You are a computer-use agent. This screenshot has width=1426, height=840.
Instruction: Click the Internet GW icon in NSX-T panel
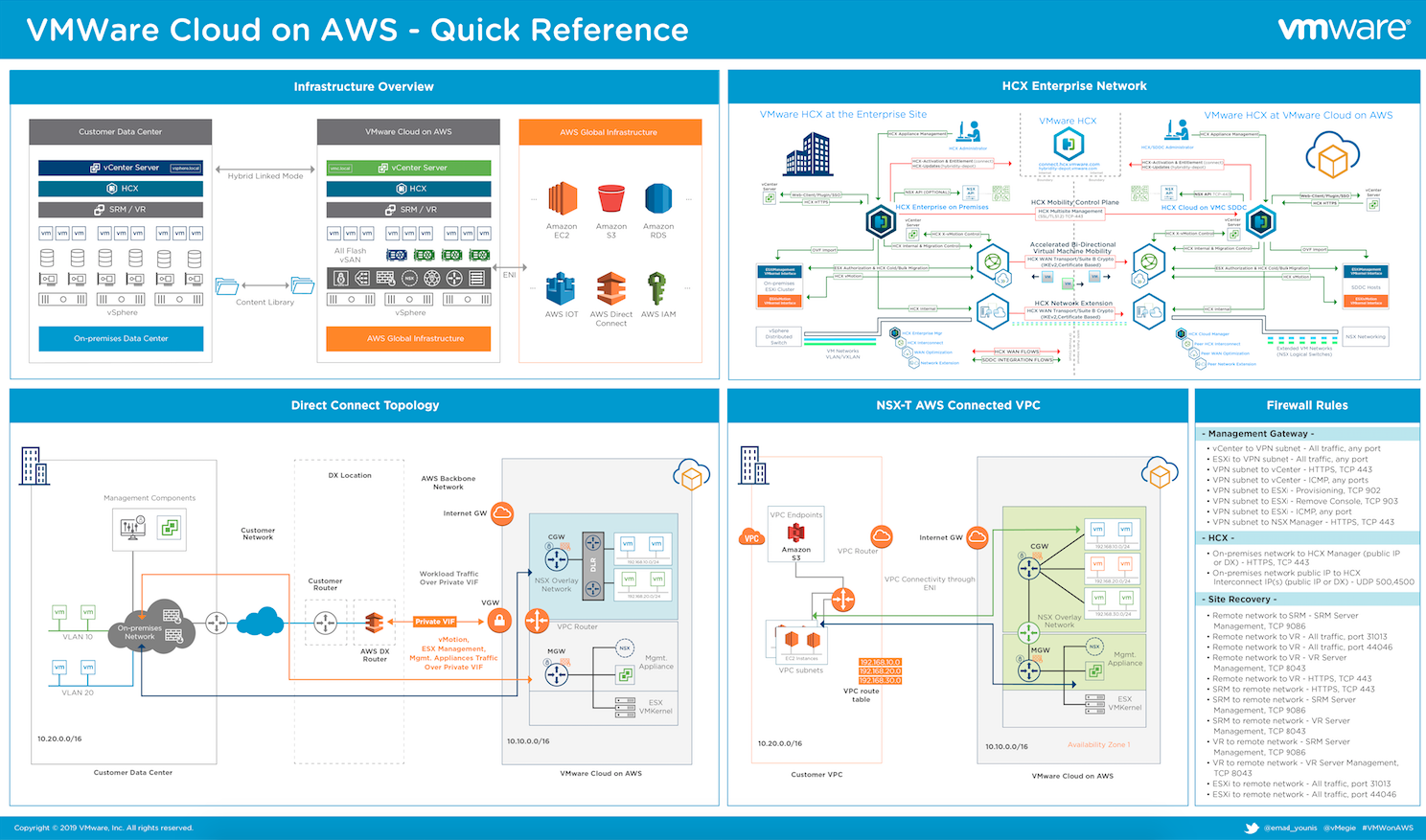point(977,537)
